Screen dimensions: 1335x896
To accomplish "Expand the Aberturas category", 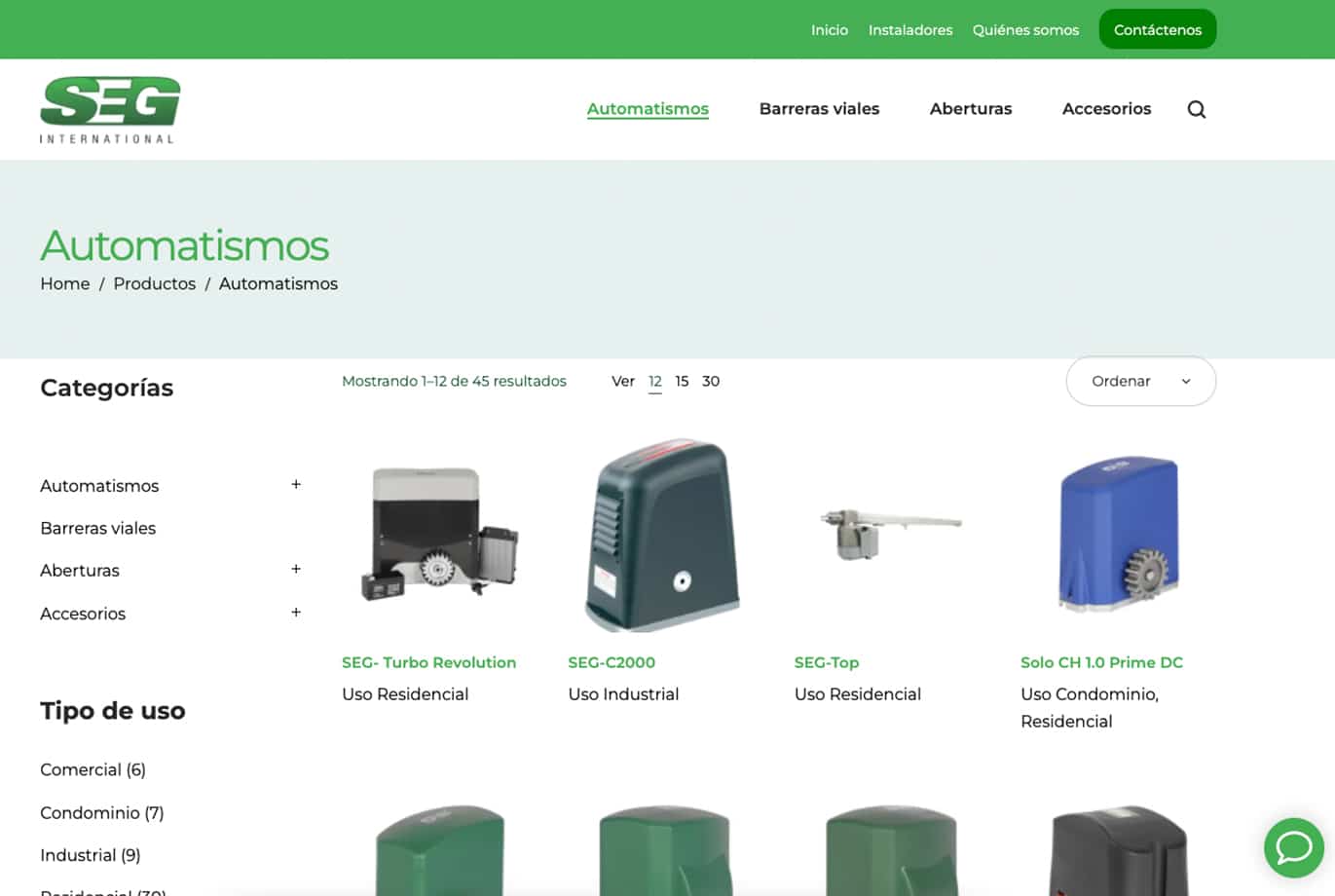I will pyautogui.click(x=296, y=569).
